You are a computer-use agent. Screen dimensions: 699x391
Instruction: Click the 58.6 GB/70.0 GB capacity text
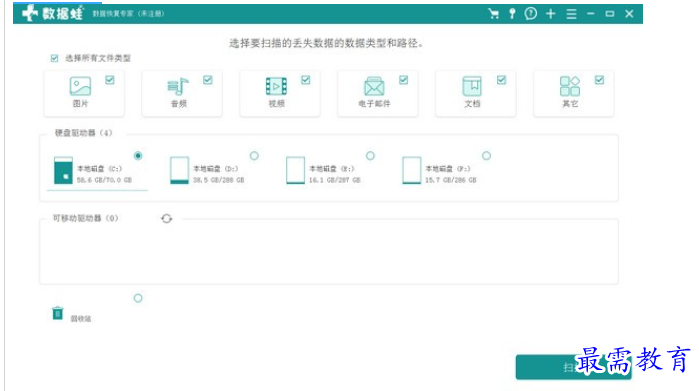[104, 180]
